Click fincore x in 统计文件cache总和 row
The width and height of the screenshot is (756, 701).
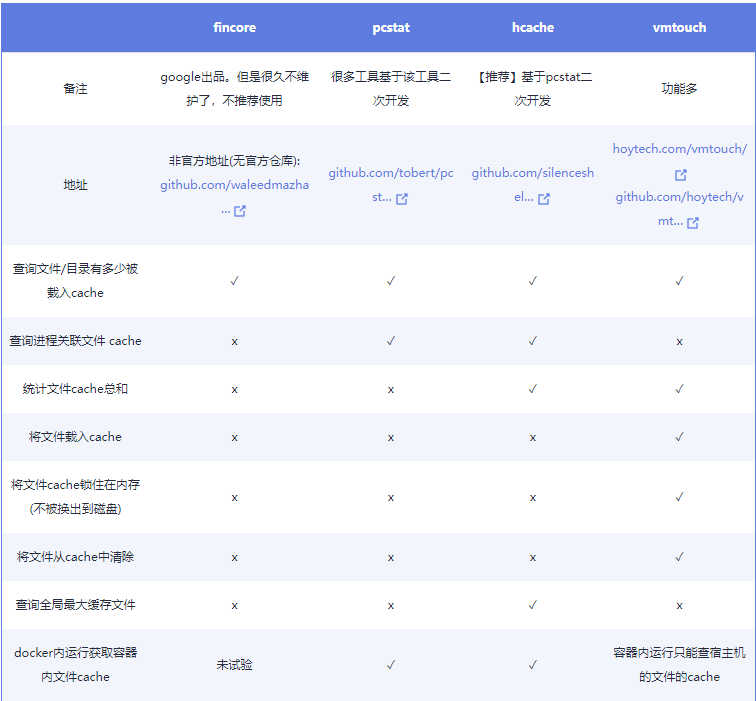coord(234,390)
